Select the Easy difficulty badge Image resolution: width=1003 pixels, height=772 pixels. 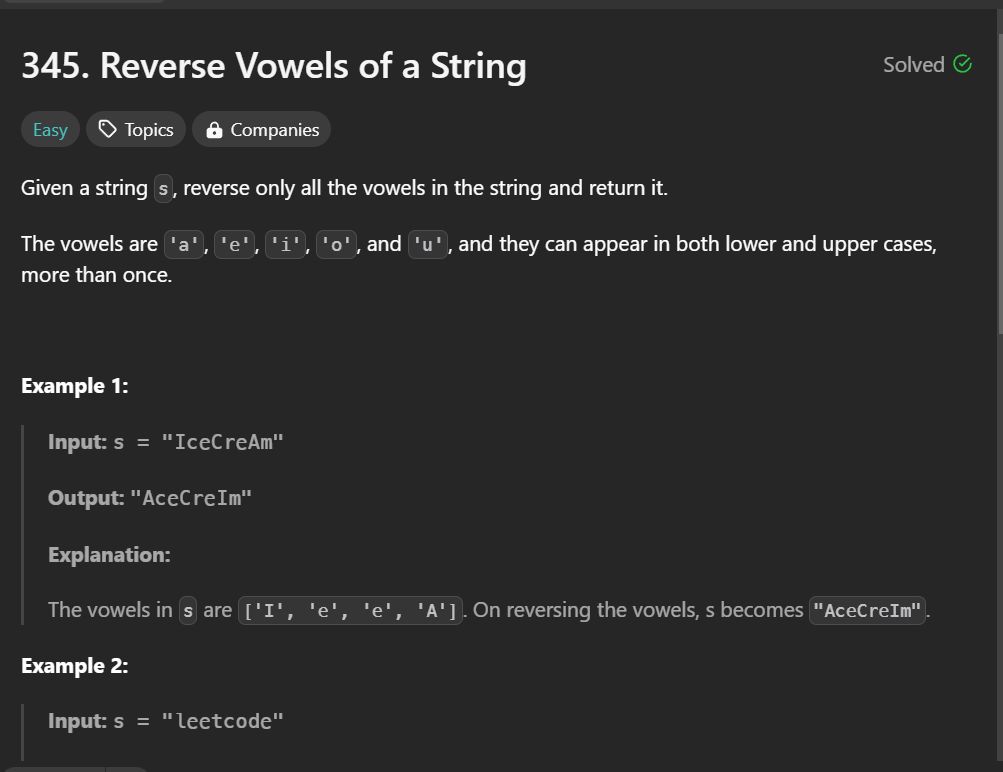tap(50, 129)
